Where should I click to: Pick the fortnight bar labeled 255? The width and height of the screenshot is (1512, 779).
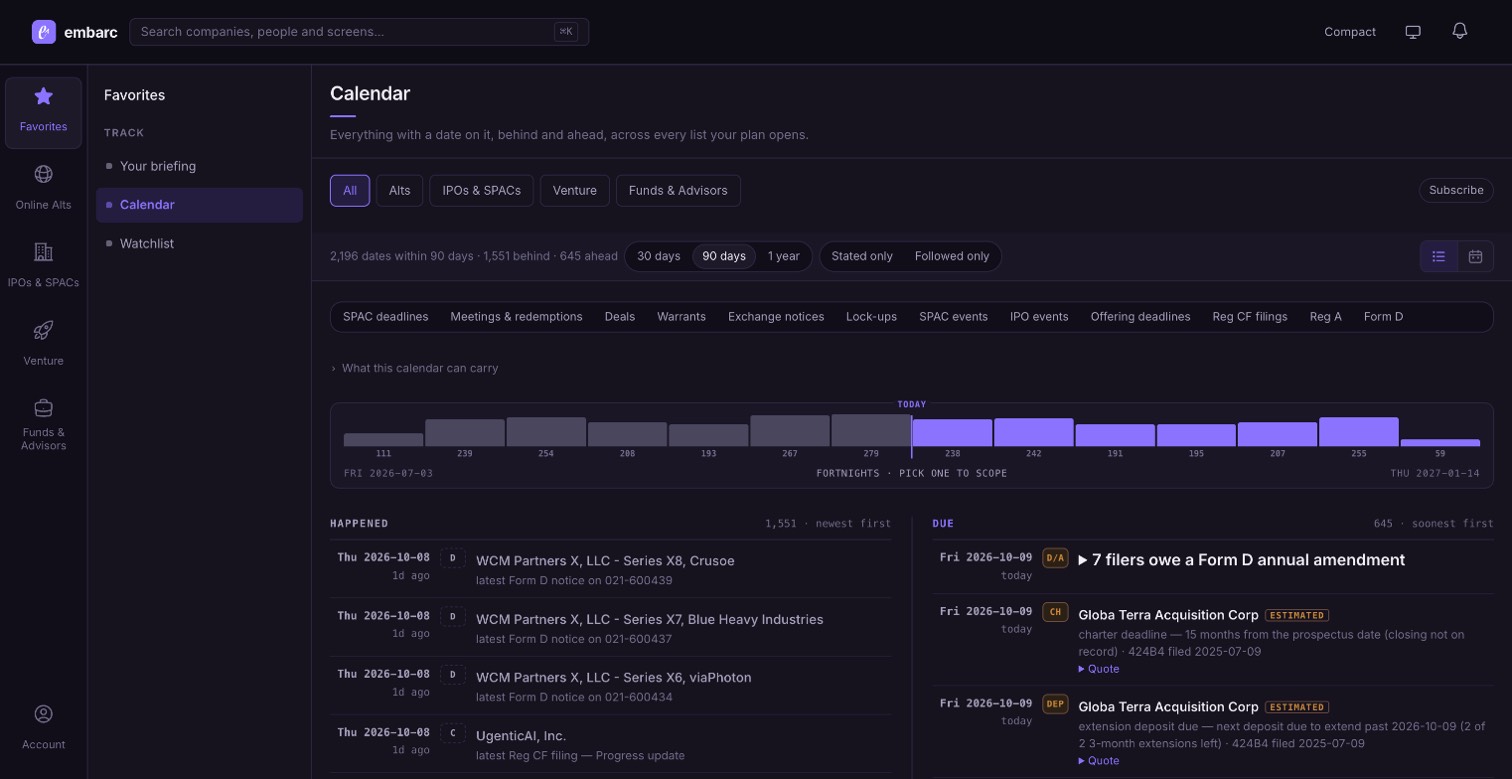coord(1359,432)
